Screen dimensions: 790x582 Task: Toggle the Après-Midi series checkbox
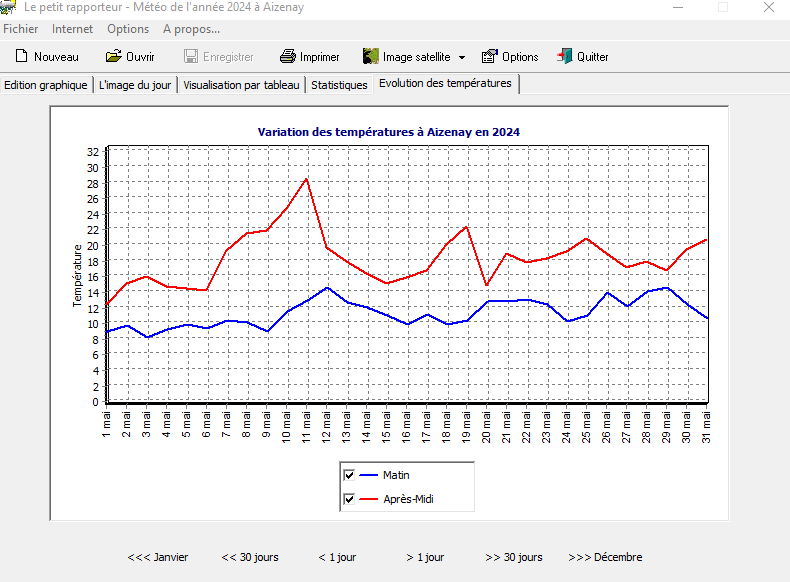coord(349,499)
